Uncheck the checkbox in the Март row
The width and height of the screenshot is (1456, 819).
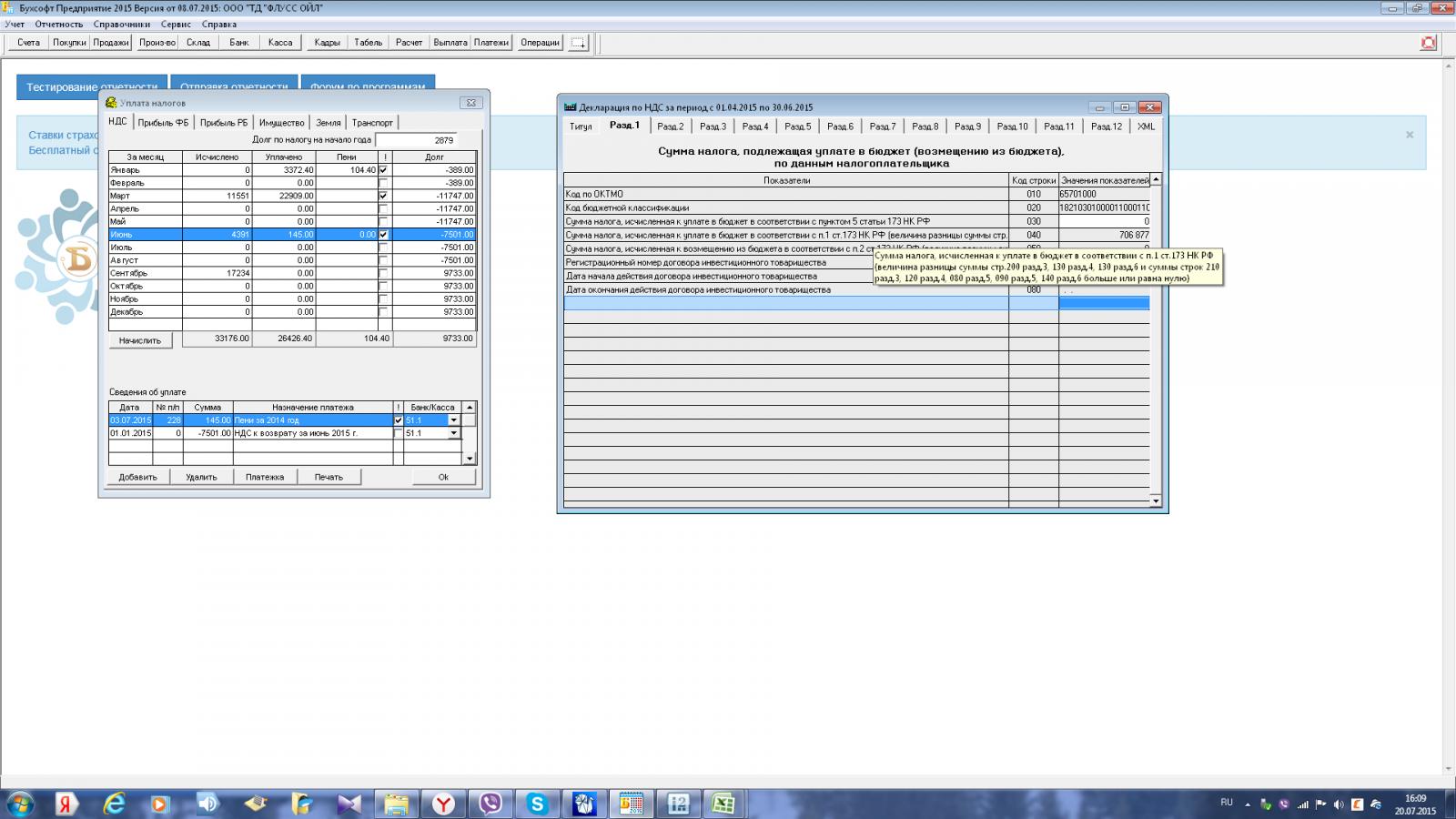(383, 196)
